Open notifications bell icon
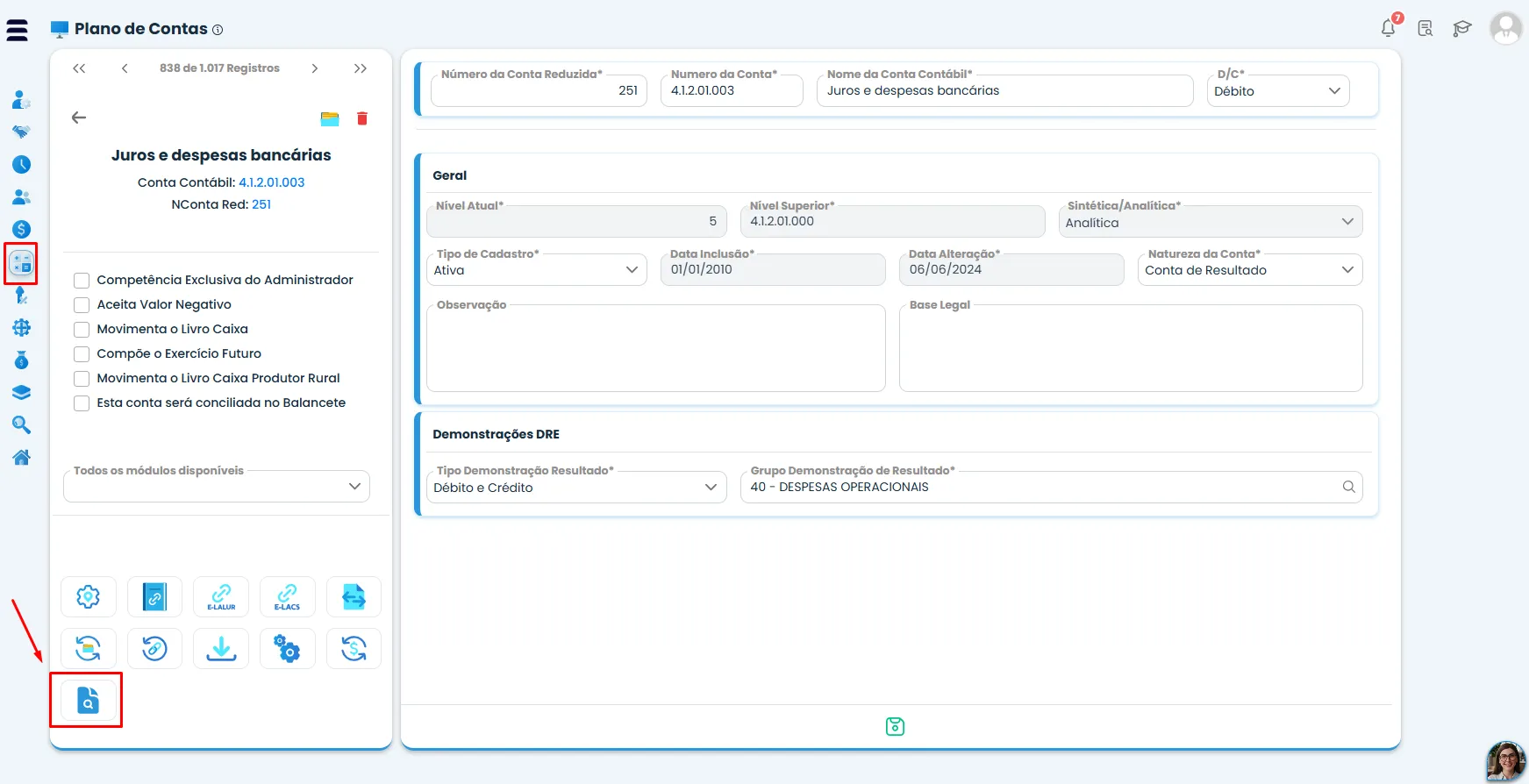The width and height of the screenshot is (1529, 784). pos(1389,28)
